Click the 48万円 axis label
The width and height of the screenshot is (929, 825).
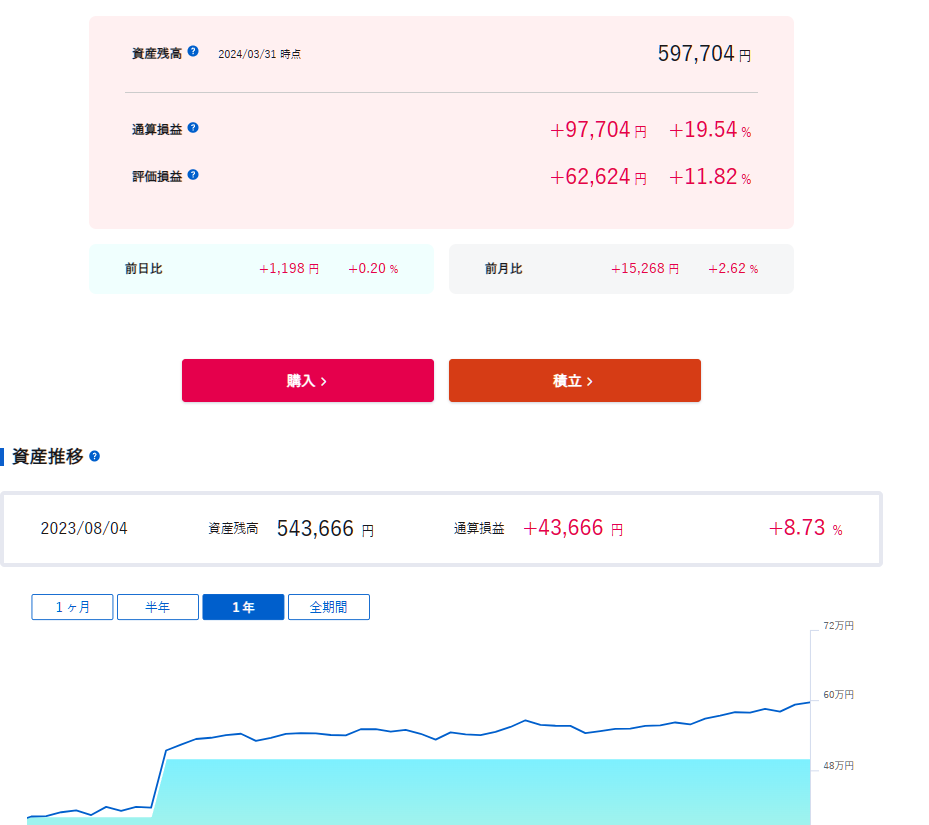click(x=838, y=766)
